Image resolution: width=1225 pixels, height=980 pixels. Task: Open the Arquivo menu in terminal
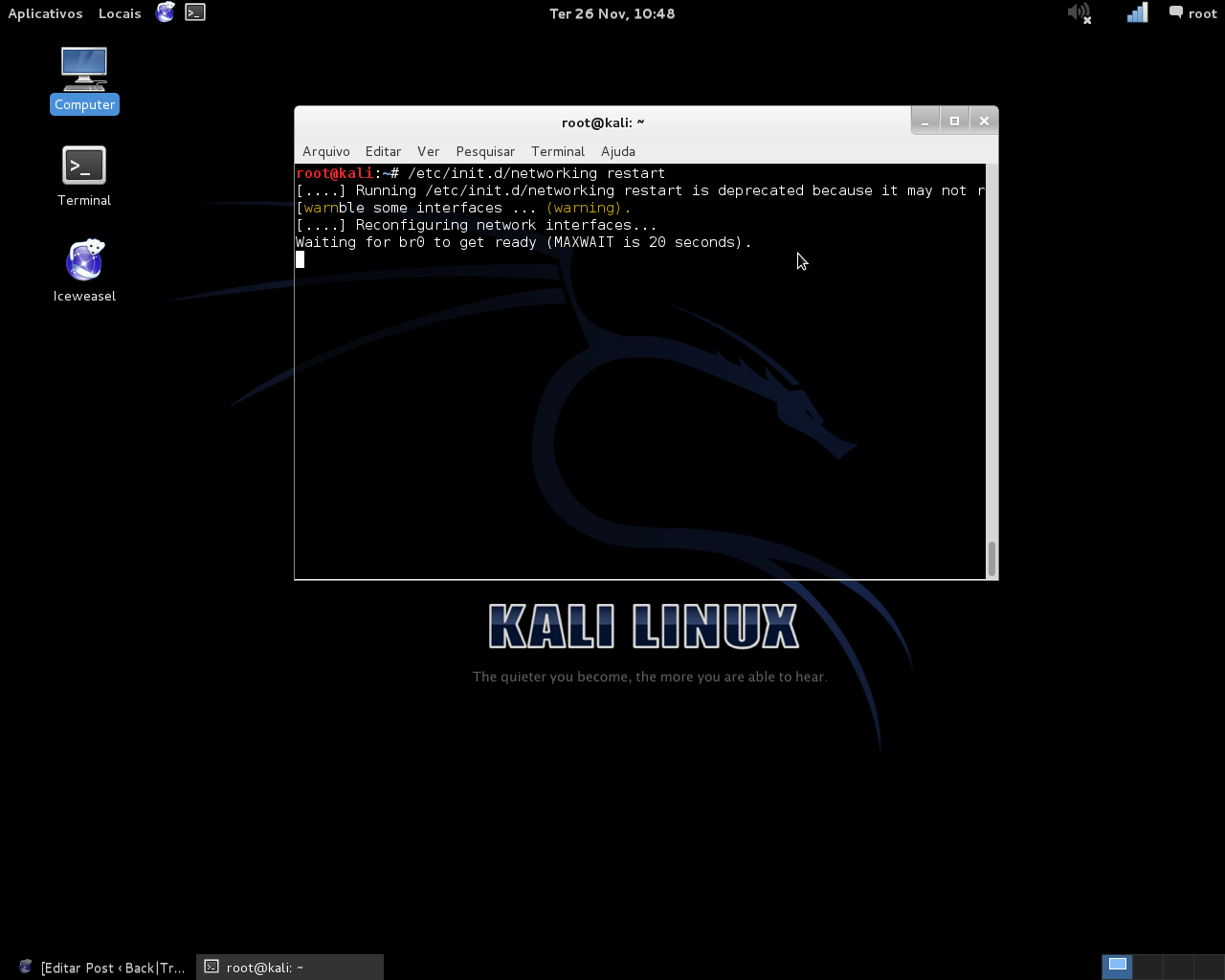click(326, 151)
